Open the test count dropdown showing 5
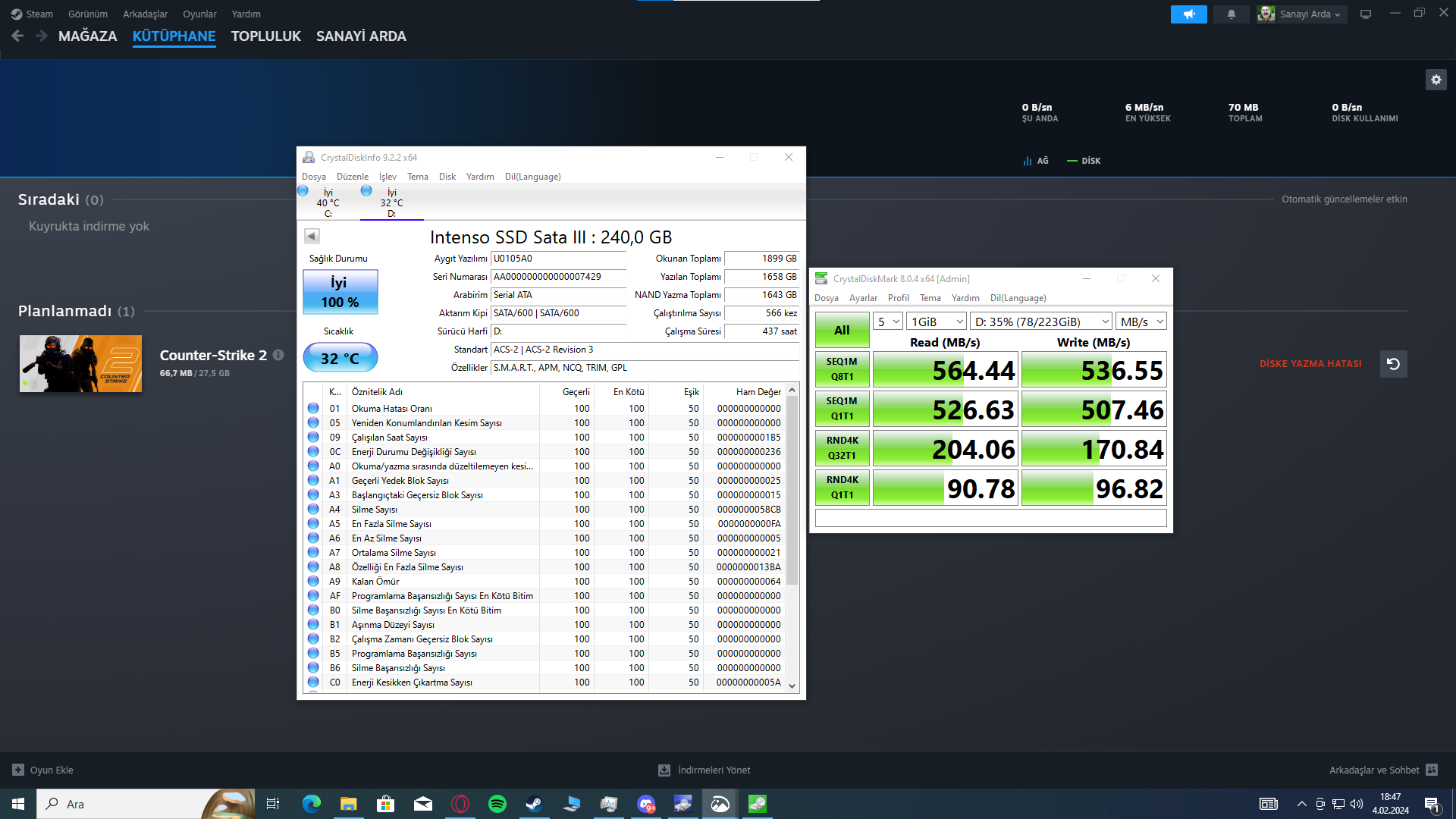Viewport: 1456px width, 819px height. tap(887, 322)
